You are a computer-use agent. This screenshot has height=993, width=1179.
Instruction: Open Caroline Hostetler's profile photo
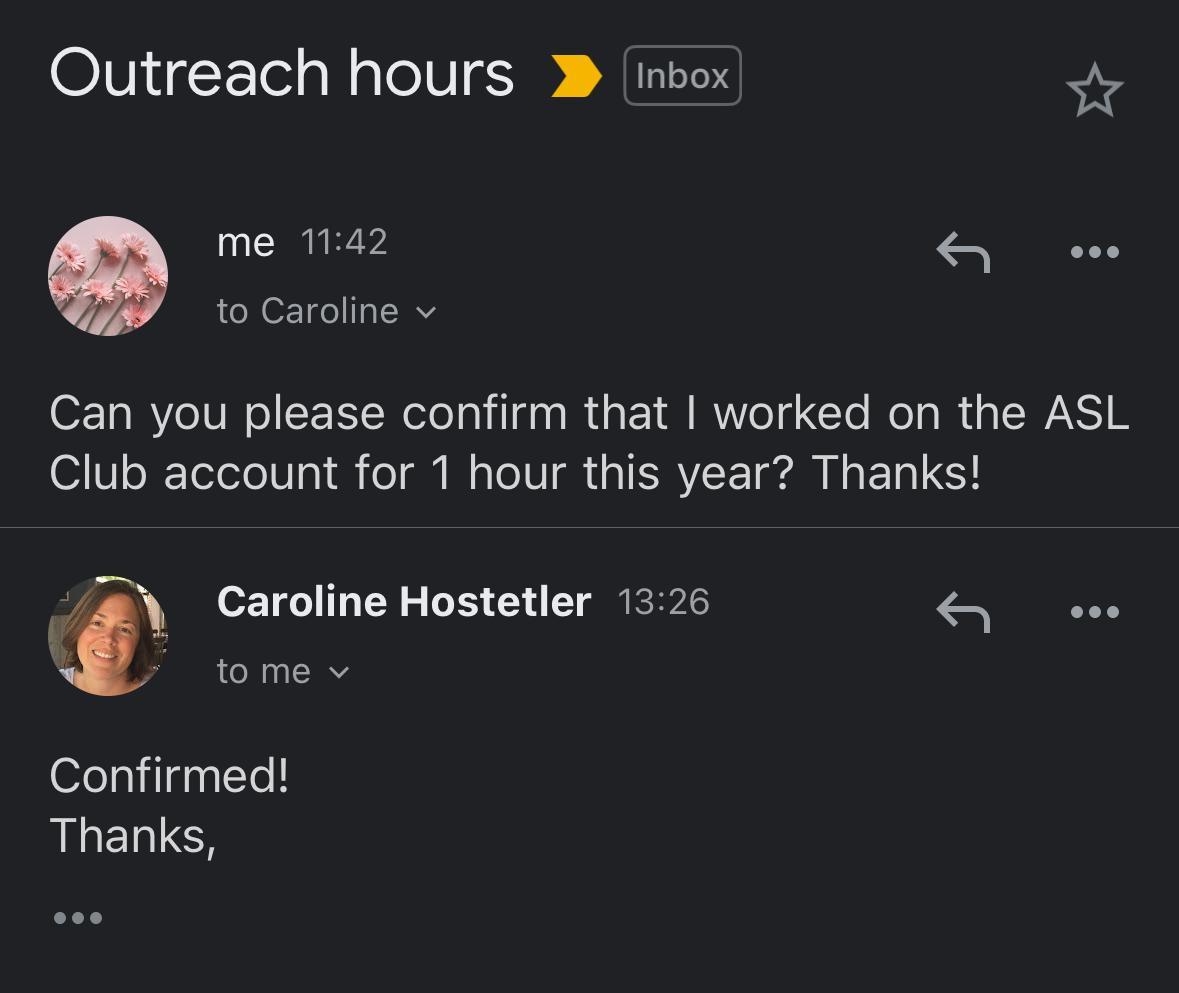(x=108, y=636)
